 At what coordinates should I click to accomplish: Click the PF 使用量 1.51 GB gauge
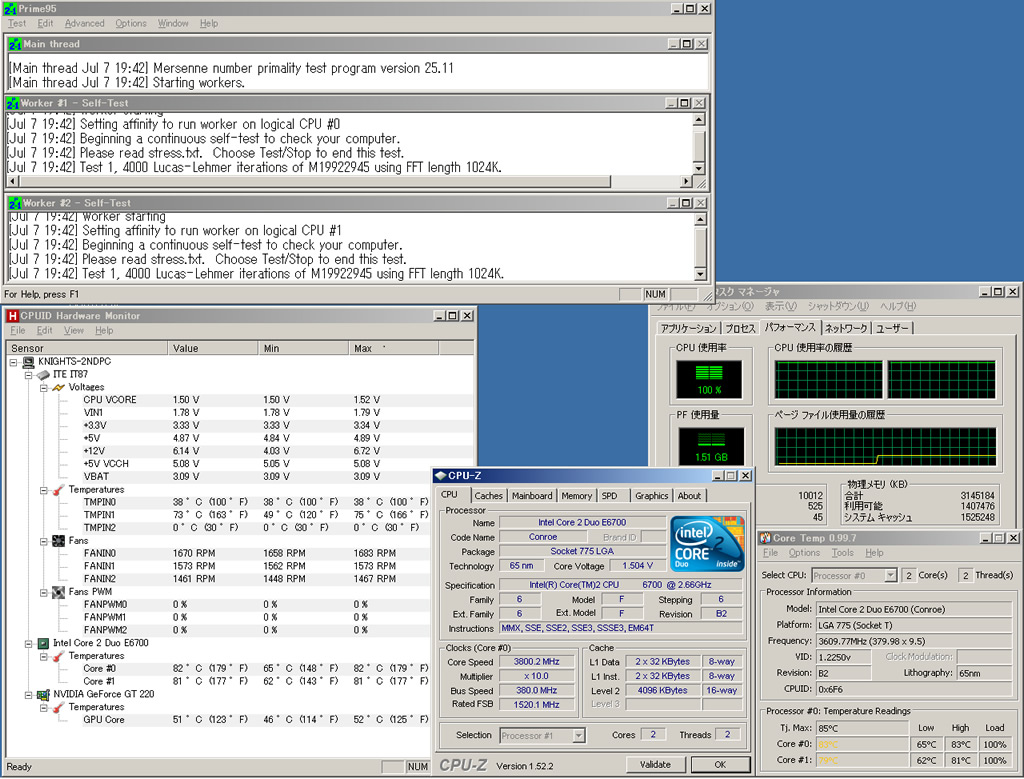[x=711, y=446]
